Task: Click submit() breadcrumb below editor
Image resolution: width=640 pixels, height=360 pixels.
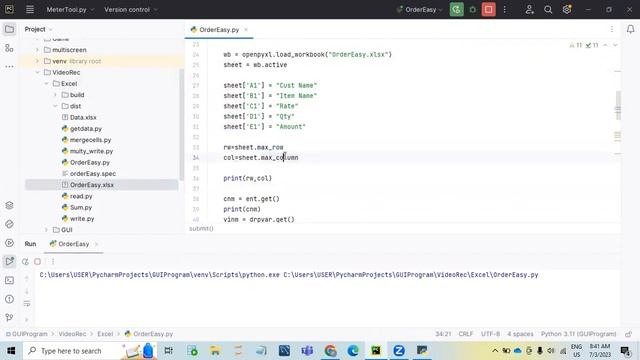Action: (x=201, y=229)
